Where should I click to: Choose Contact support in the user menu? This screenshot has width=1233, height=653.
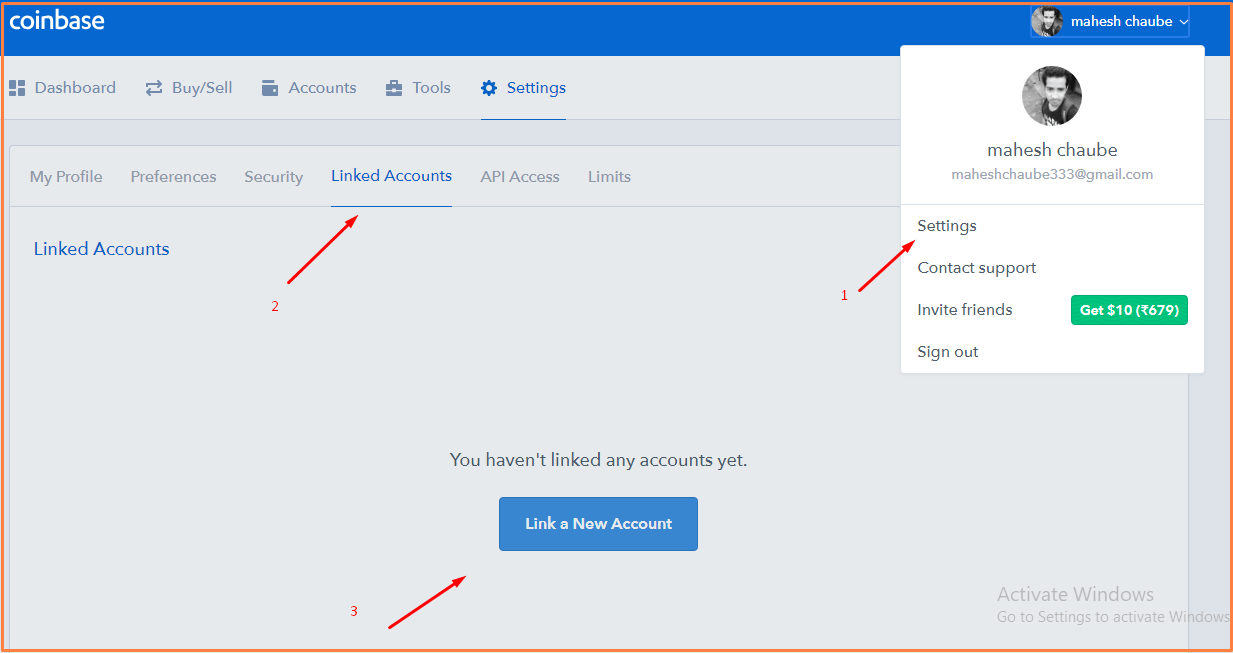977,268
